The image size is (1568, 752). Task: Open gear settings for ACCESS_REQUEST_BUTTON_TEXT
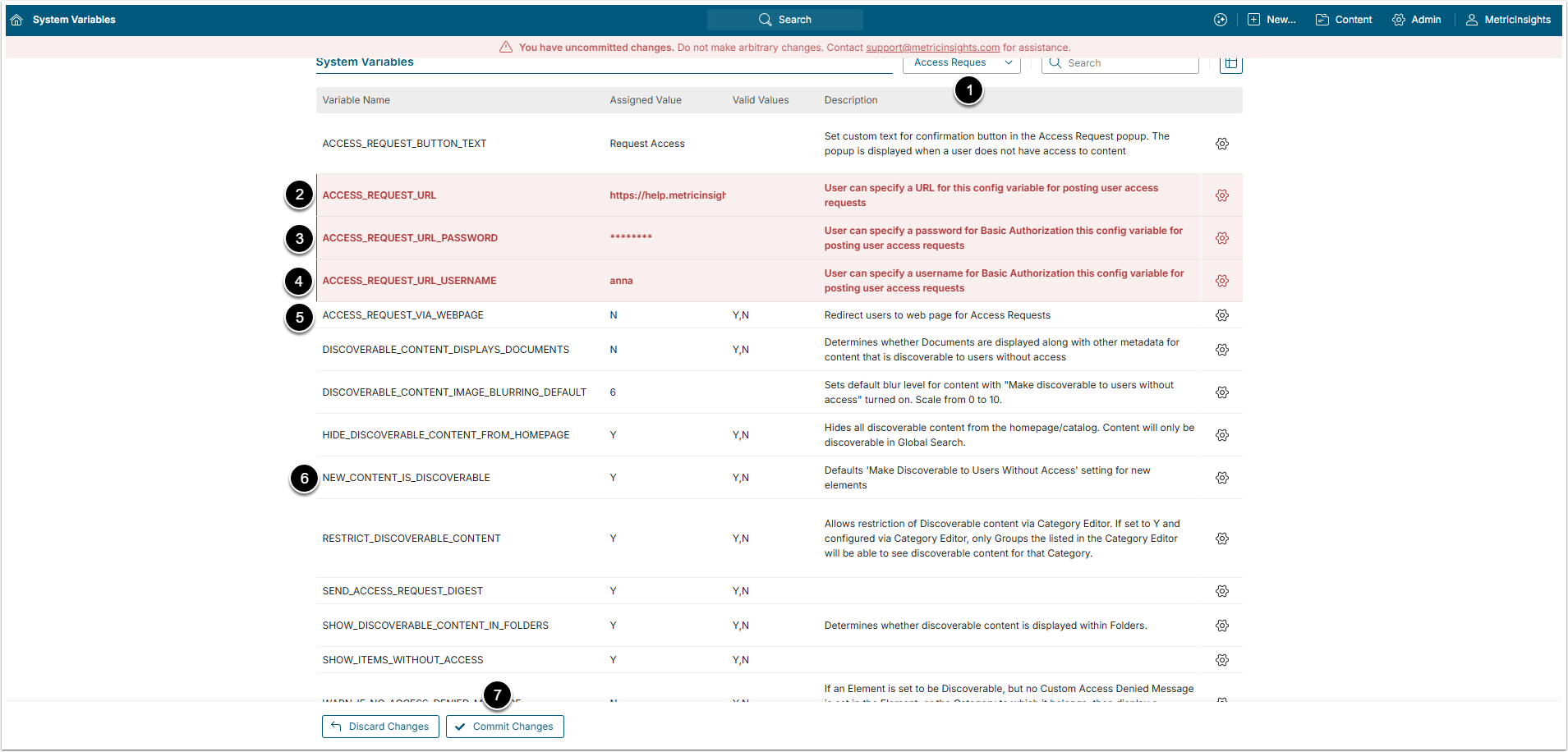point(1221,144)
